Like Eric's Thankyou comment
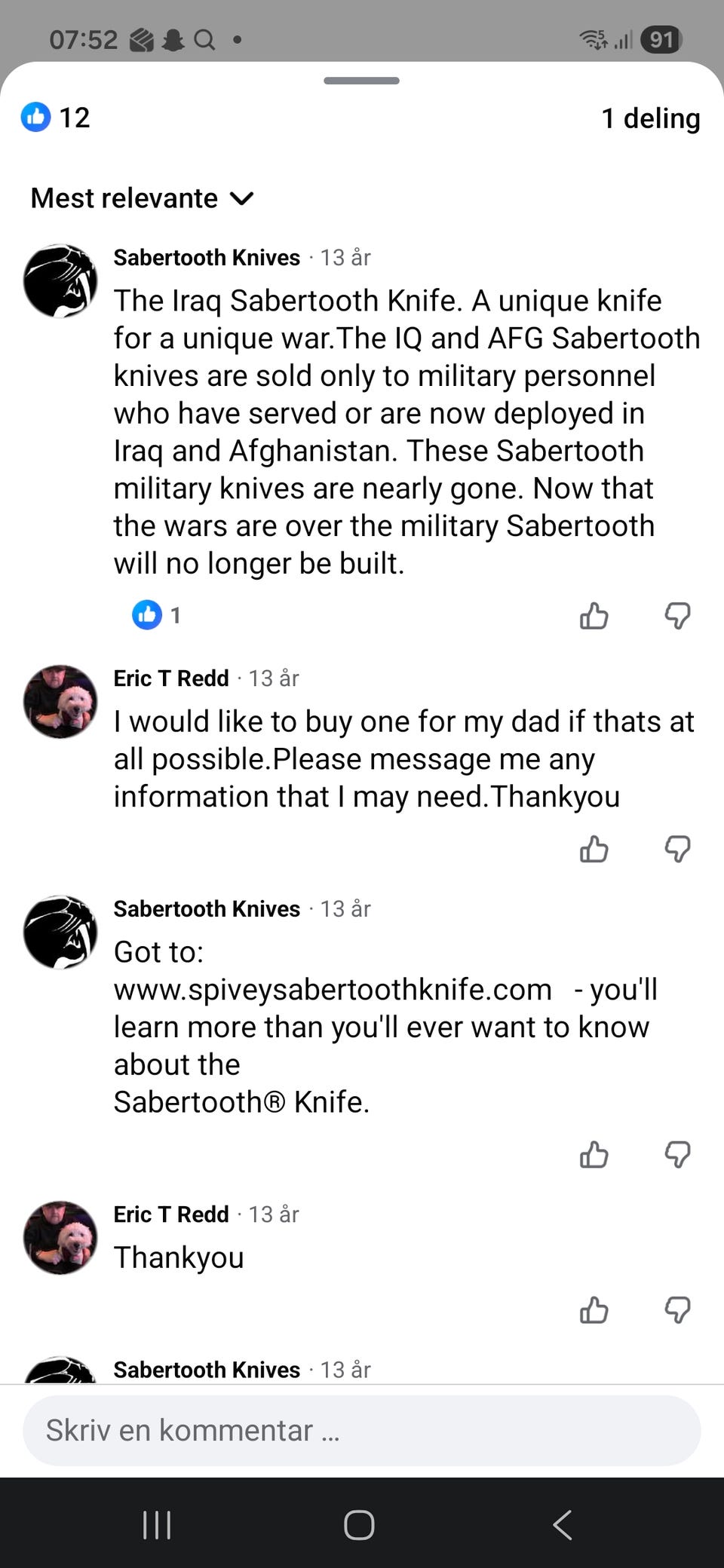The height and width of the screenshot is (1568, 724). click(x=594, y=1310)
